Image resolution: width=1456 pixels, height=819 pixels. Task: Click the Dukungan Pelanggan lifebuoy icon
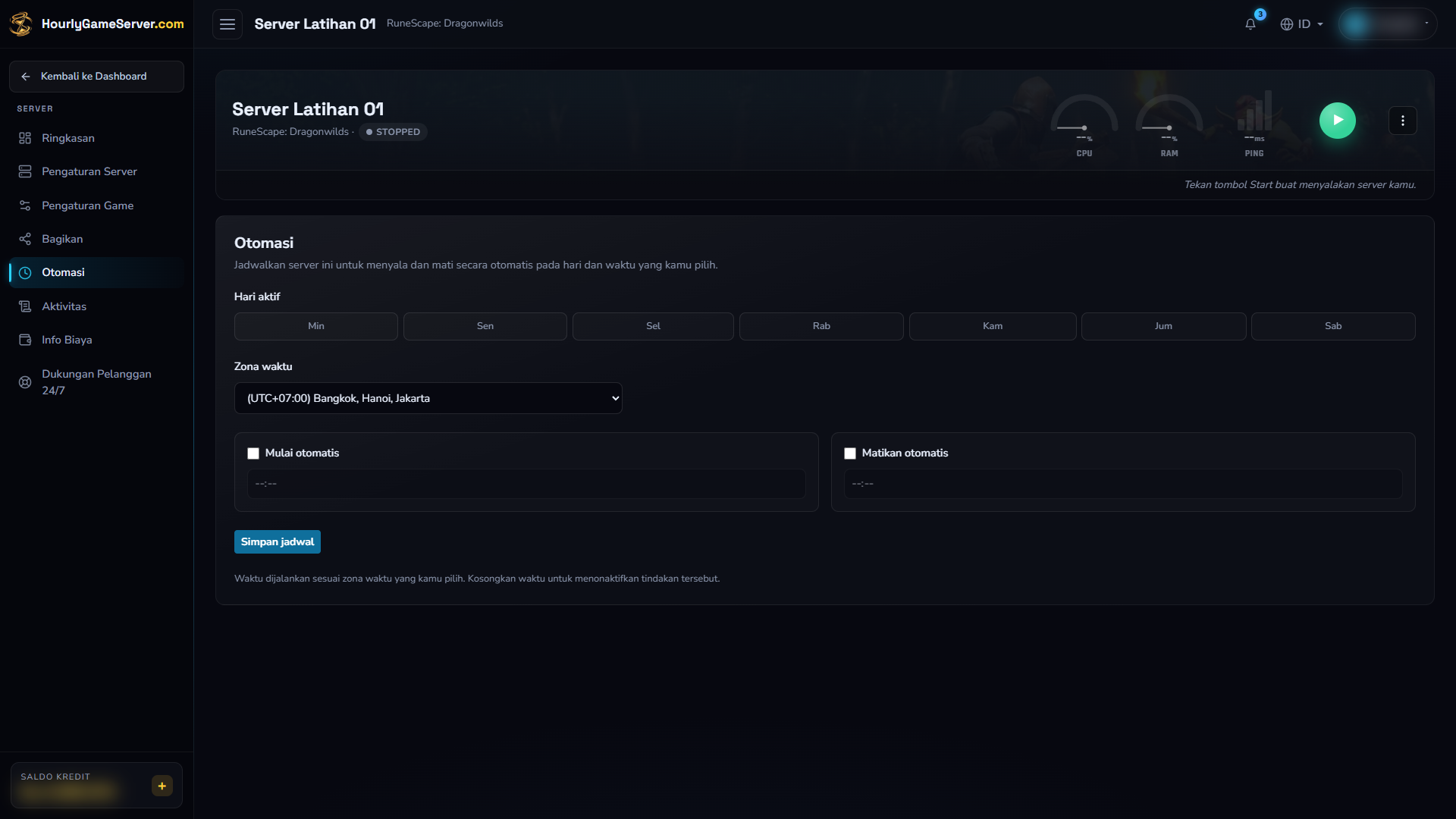click(x=25, y=382)
